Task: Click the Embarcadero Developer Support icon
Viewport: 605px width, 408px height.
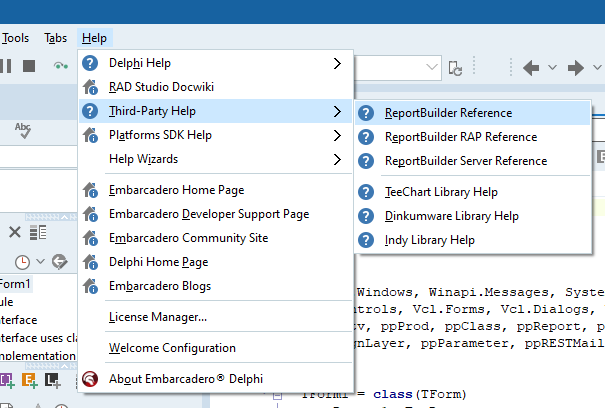Action: point(90,214)
